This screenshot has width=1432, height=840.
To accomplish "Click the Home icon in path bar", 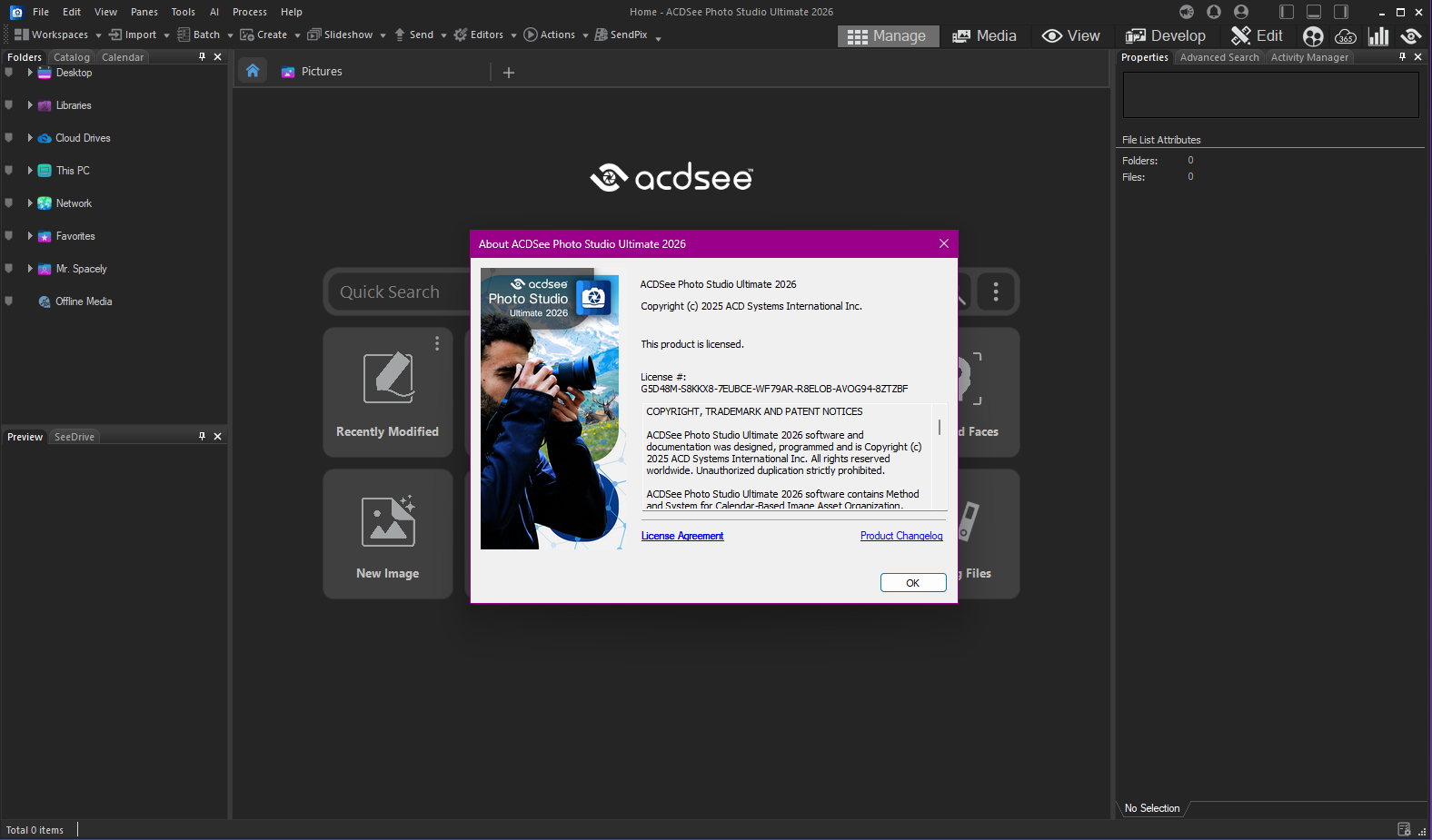I will coord(253,71).
